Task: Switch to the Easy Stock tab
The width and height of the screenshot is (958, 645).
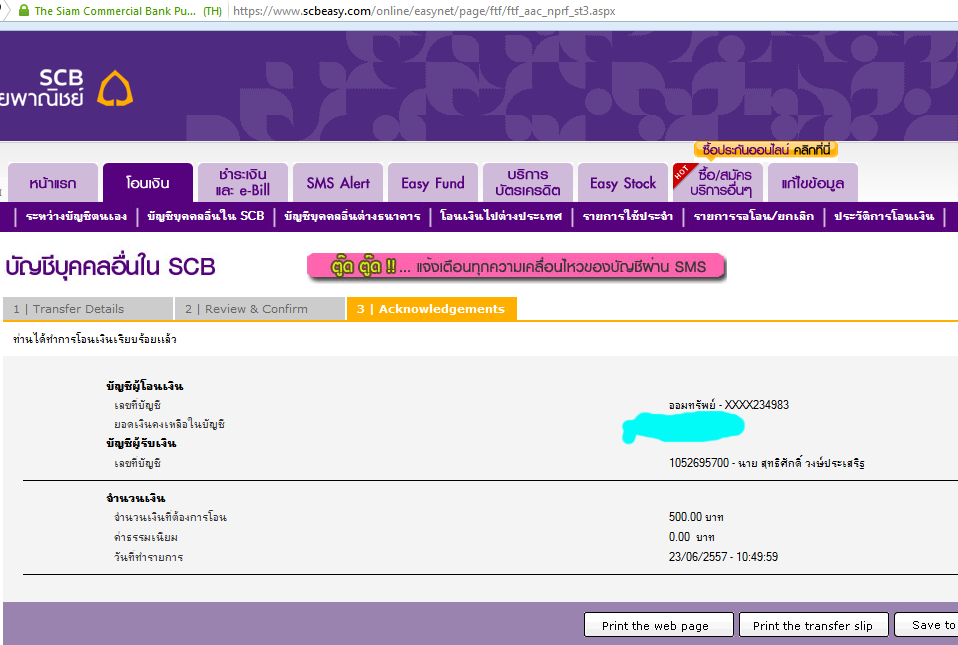Action: tap(623, 183)
